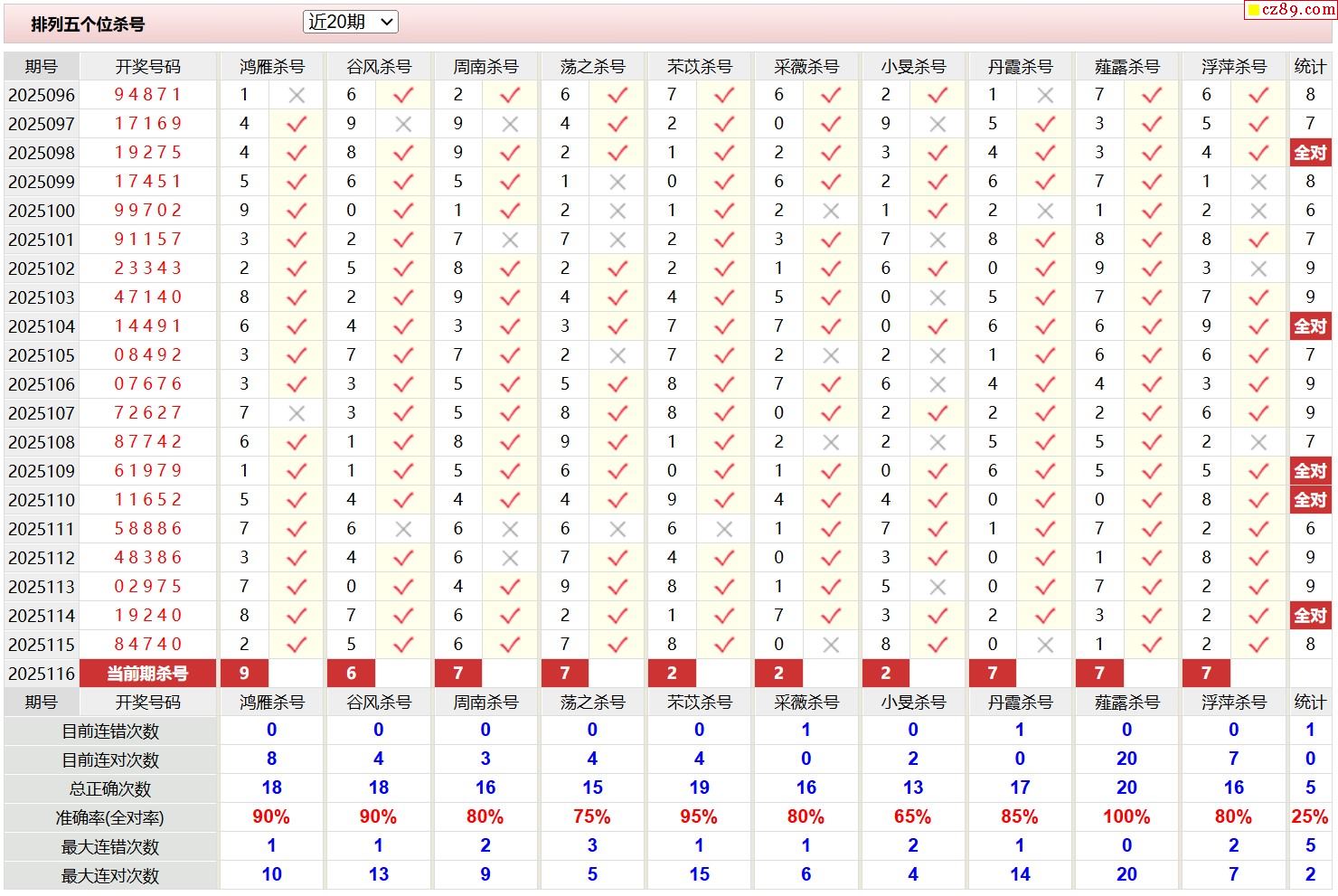Click the gray cross in 鸿雁杀号 for 2025107
Viewport: 1338px width, 896px height.
pyautogui.click(x=297, y=413)
